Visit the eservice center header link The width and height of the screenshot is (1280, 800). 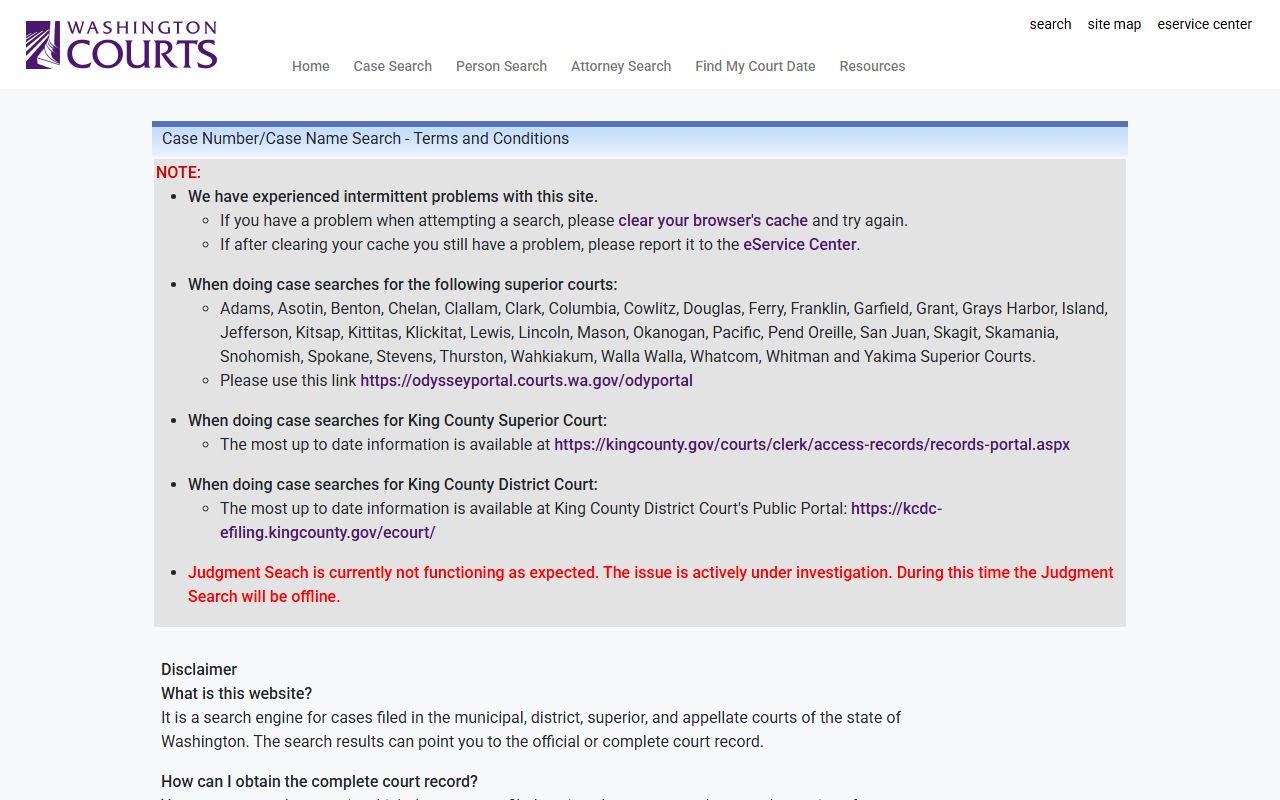[x=1204, y=24]
